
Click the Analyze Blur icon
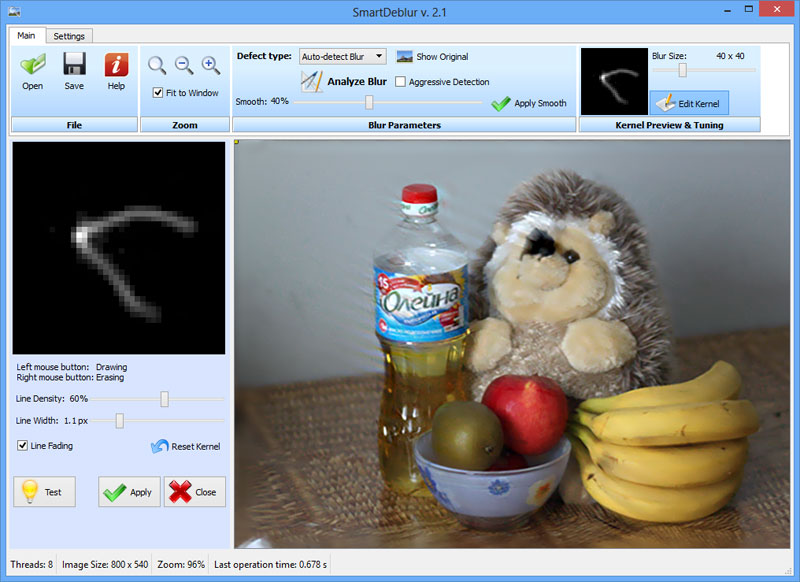(312, 82)
